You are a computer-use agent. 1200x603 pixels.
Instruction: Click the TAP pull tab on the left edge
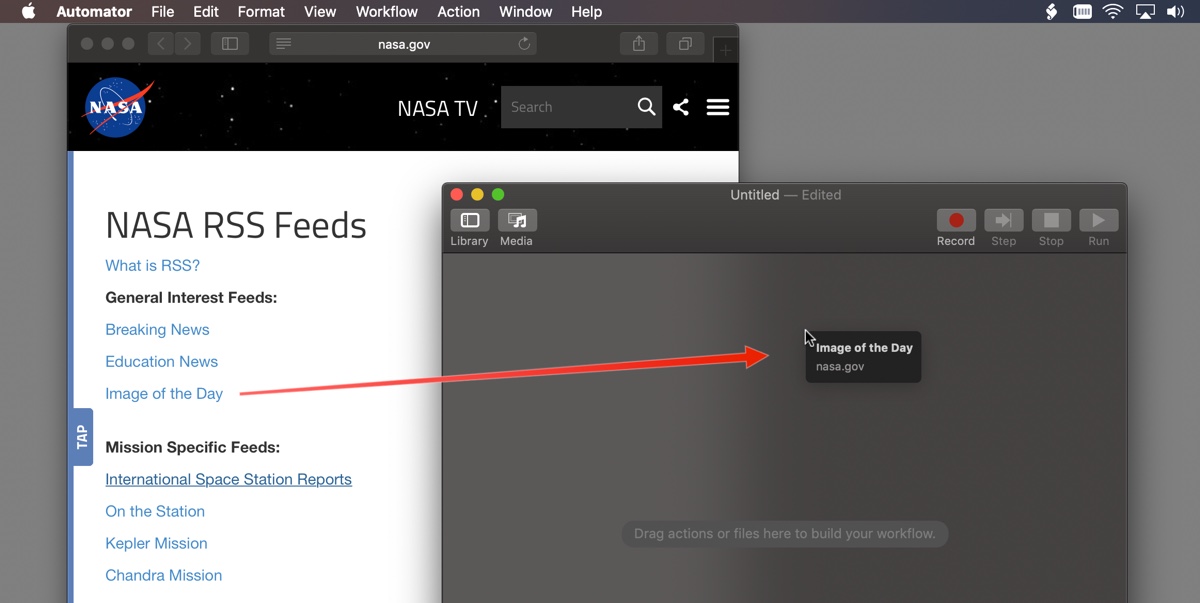[x=82, y=436]
